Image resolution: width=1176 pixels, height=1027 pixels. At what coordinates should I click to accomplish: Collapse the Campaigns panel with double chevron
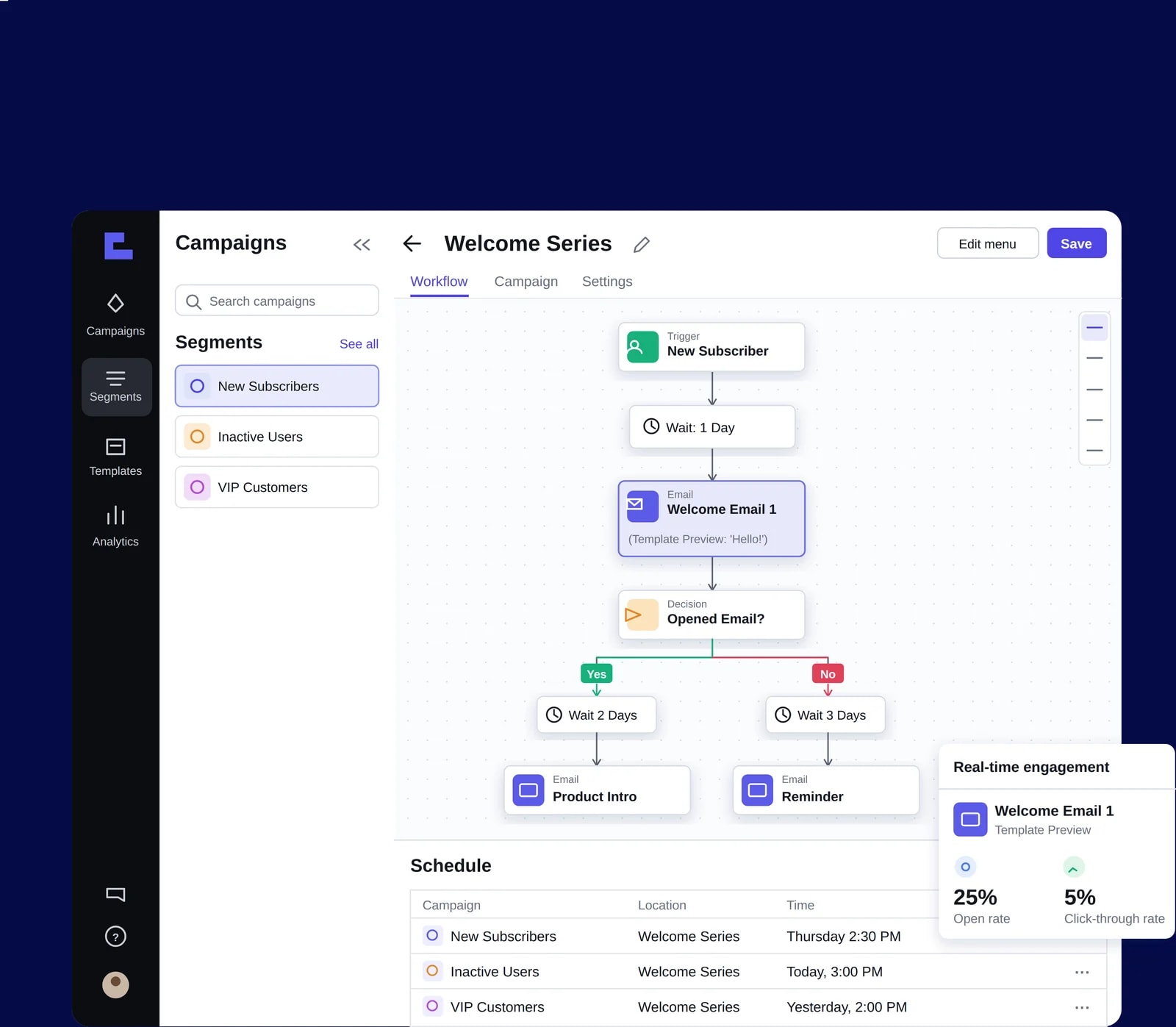(x=362, y=245)
